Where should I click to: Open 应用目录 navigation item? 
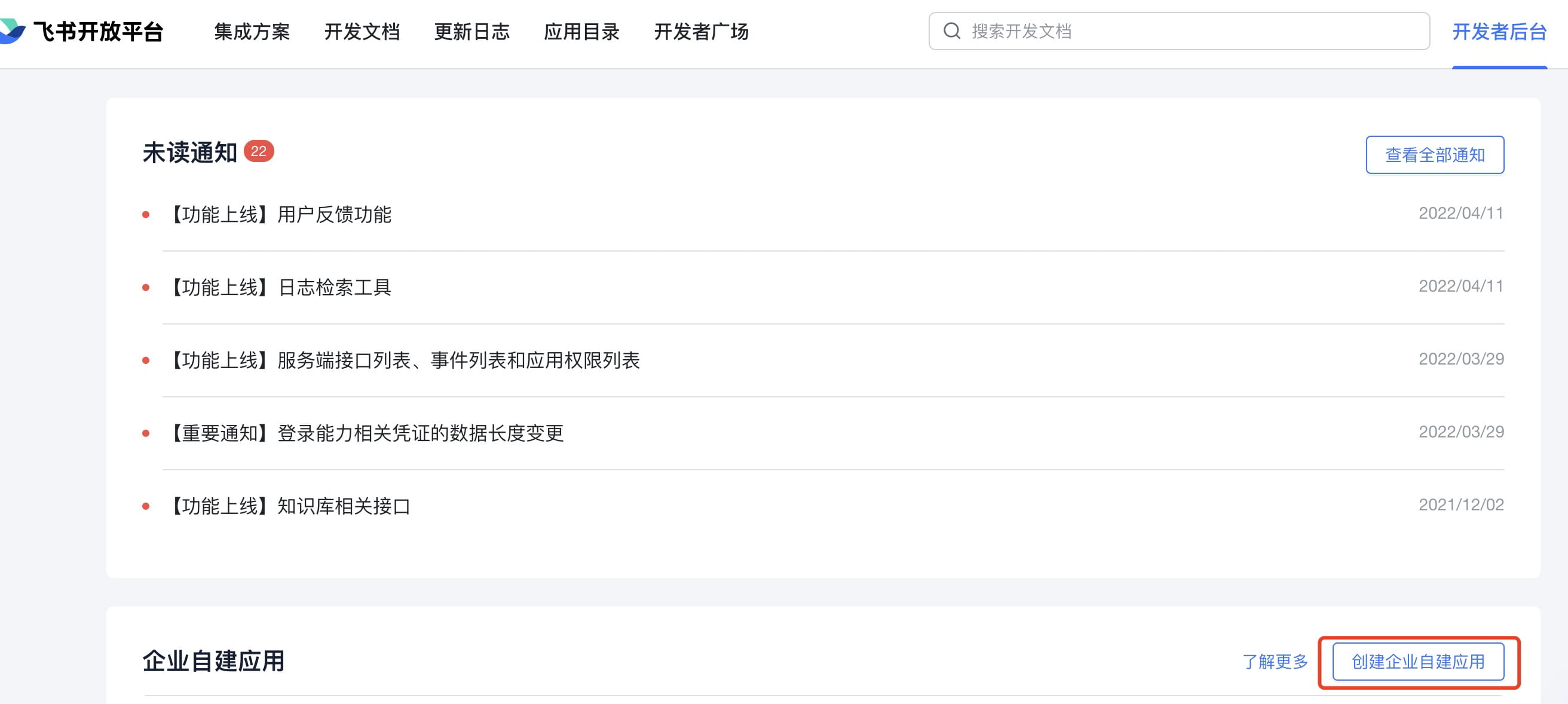pyautogui.click(x=581, y=32)
